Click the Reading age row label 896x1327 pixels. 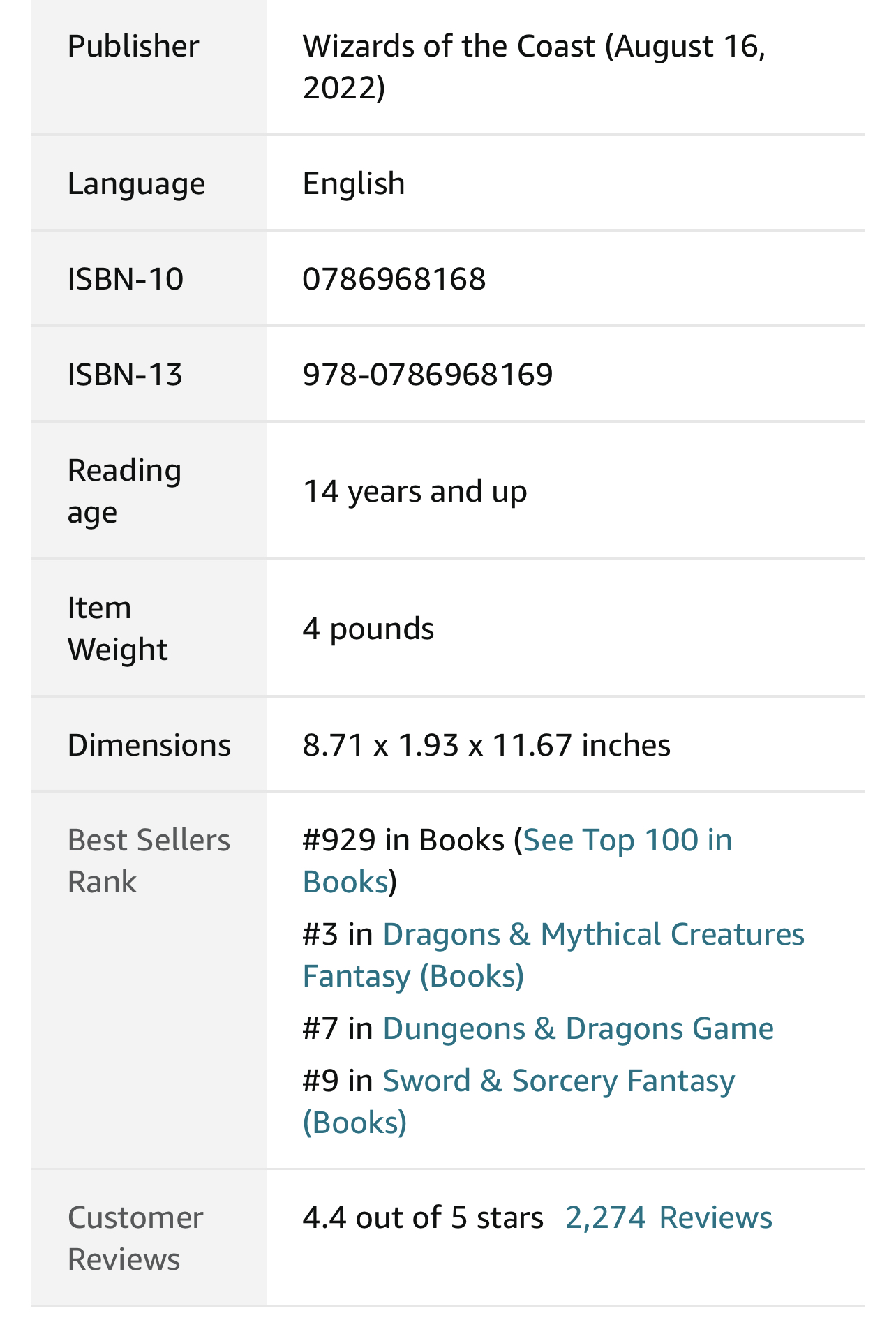(124, 491)
